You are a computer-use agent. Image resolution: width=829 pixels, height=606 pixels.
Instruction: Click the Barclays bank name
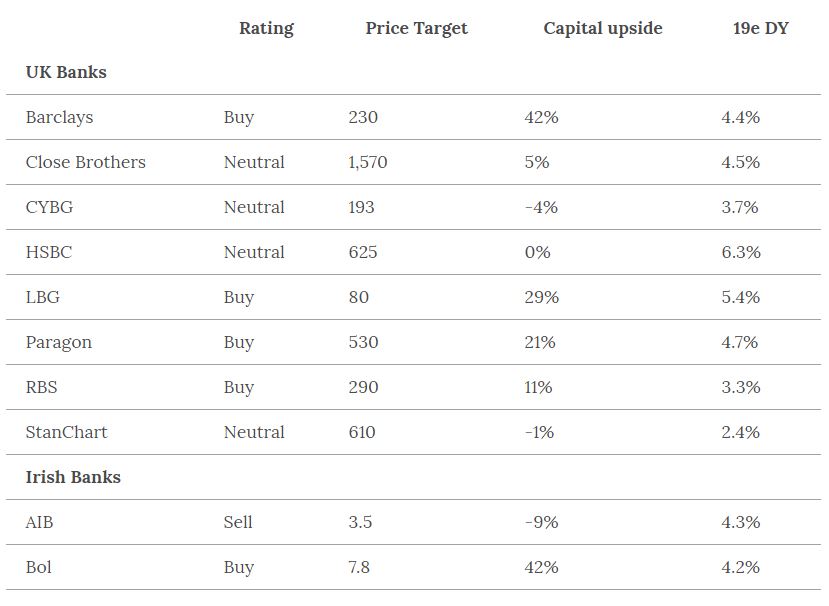click(59, 117)
